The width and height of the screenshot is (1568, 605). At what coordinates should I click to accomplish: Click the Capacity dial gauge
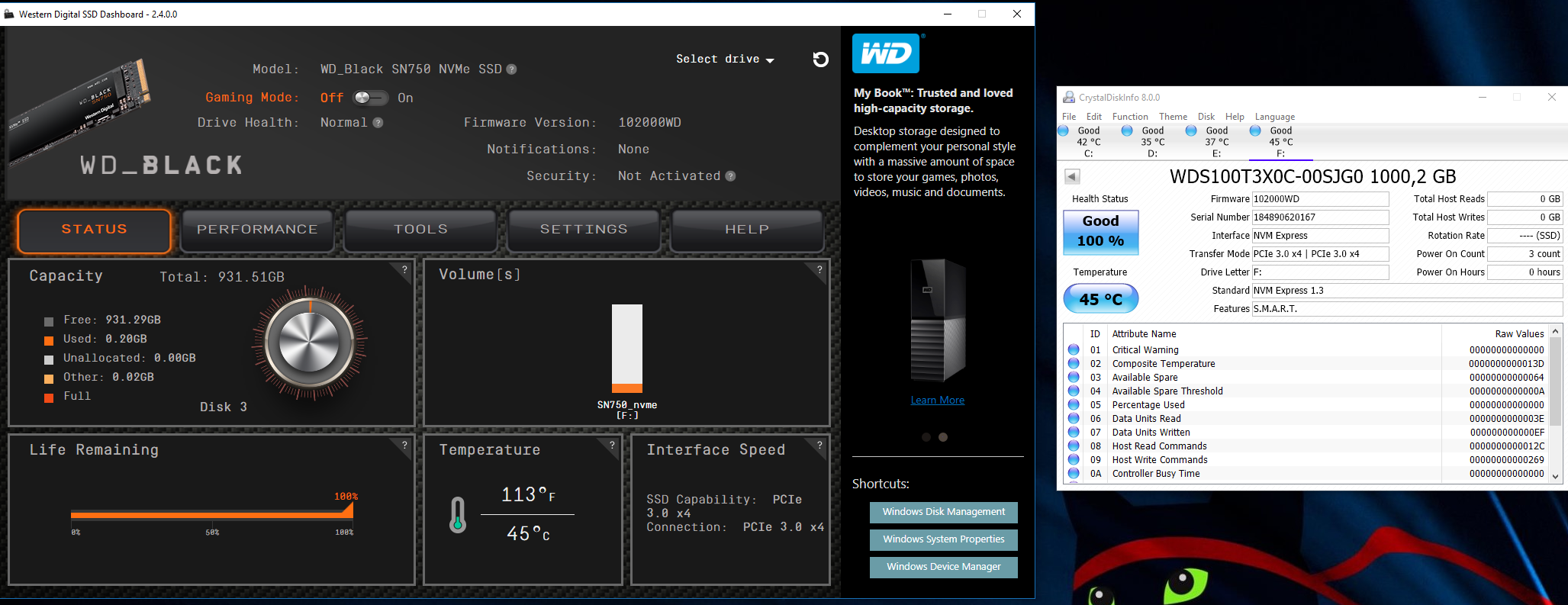(x=310, y=342)
